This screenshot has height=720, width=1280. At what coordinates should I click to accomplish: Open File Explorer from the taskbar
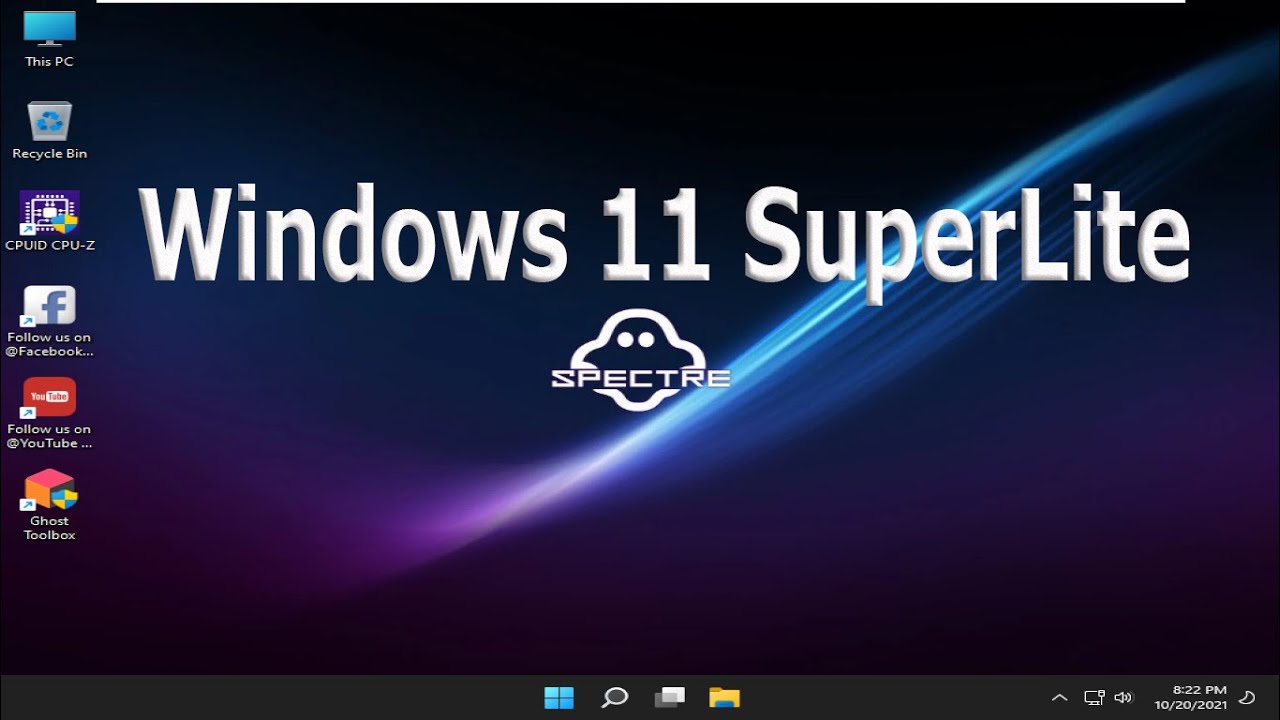pyautogui.click(x=724, y=697)
